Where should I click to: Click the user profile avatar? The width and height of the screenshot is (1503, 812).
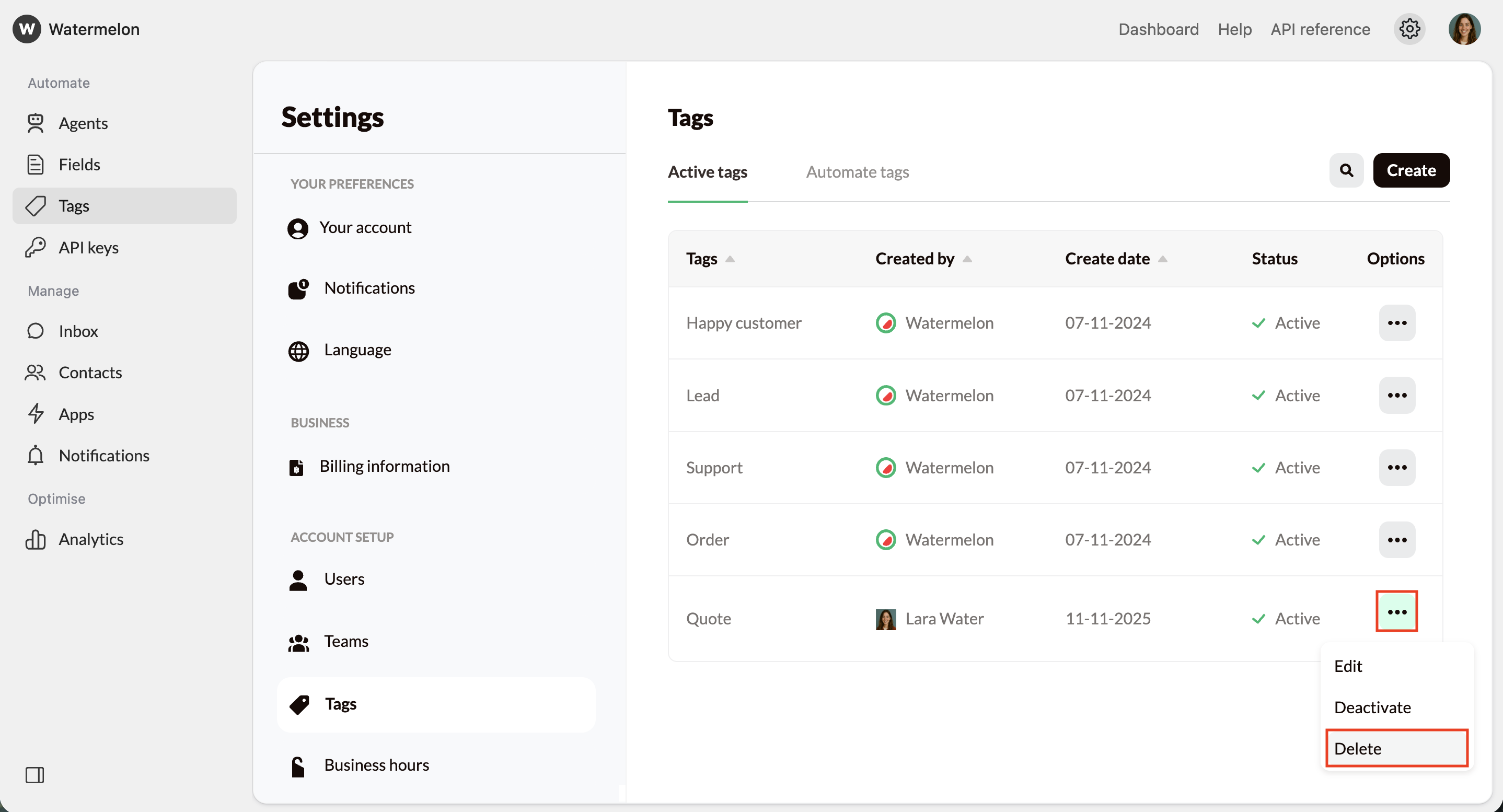click(1464, 29)
